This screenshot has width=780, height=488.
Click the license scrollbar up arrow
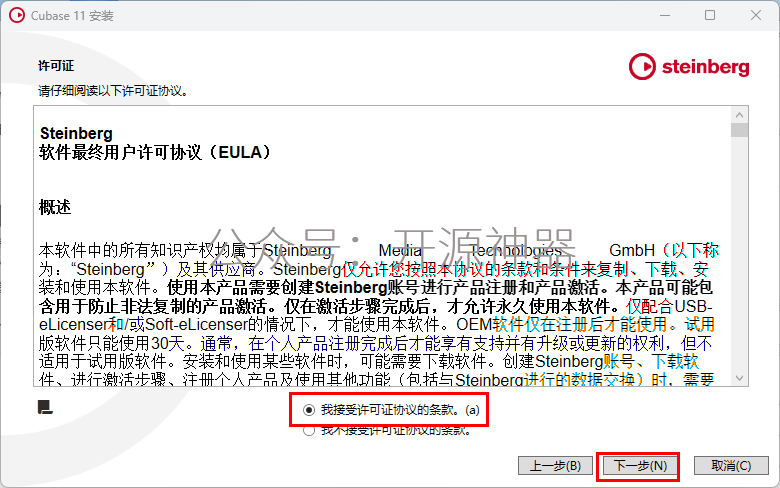pyautogui.click(x=740, y=115)
